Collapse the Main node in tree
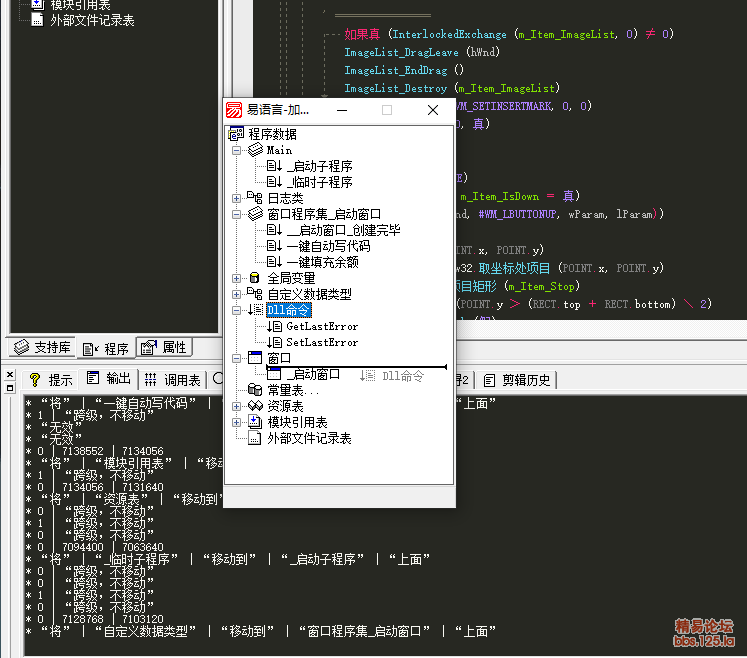The width and height of the screenshot is (747, 658). 237,150
